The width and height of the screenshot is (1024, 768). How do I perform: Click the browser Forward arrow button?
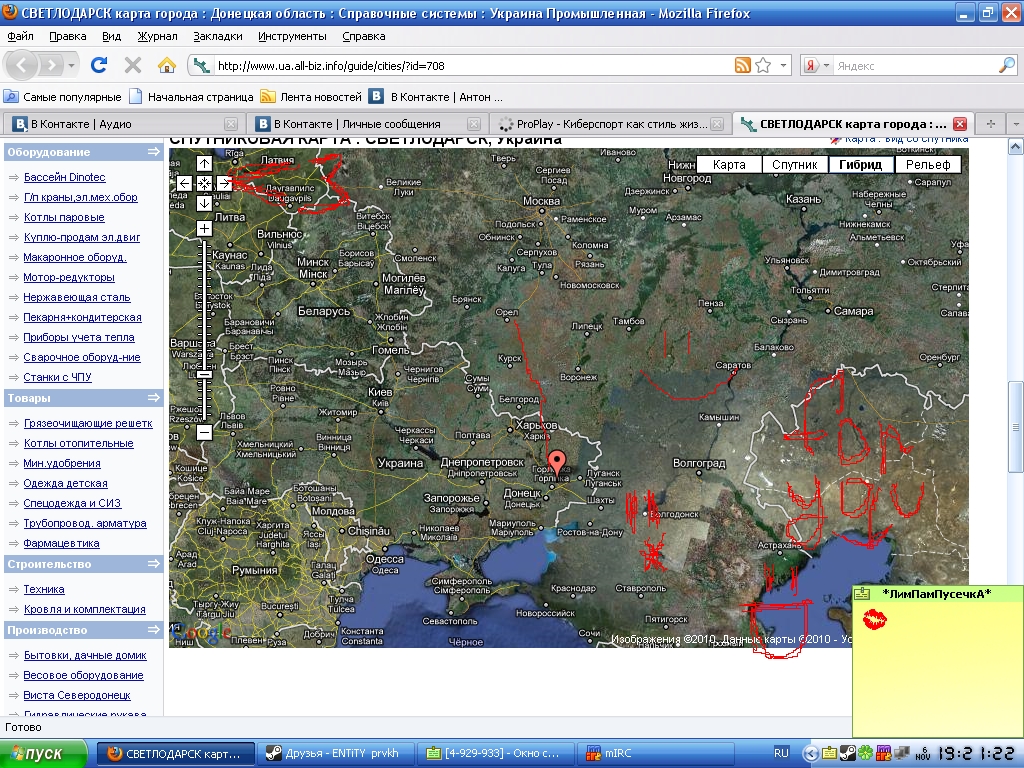(50, 65)
